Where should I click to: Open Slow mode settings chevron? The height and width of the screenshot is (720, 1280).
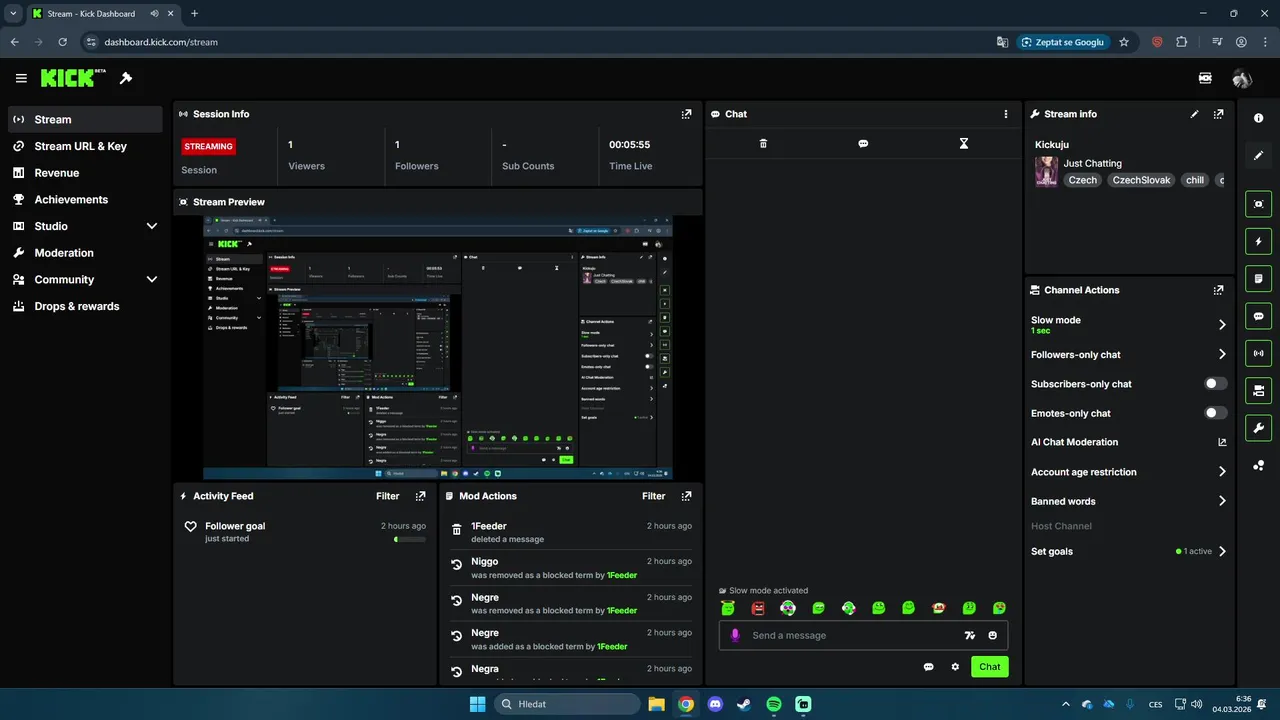[1222, 324]
